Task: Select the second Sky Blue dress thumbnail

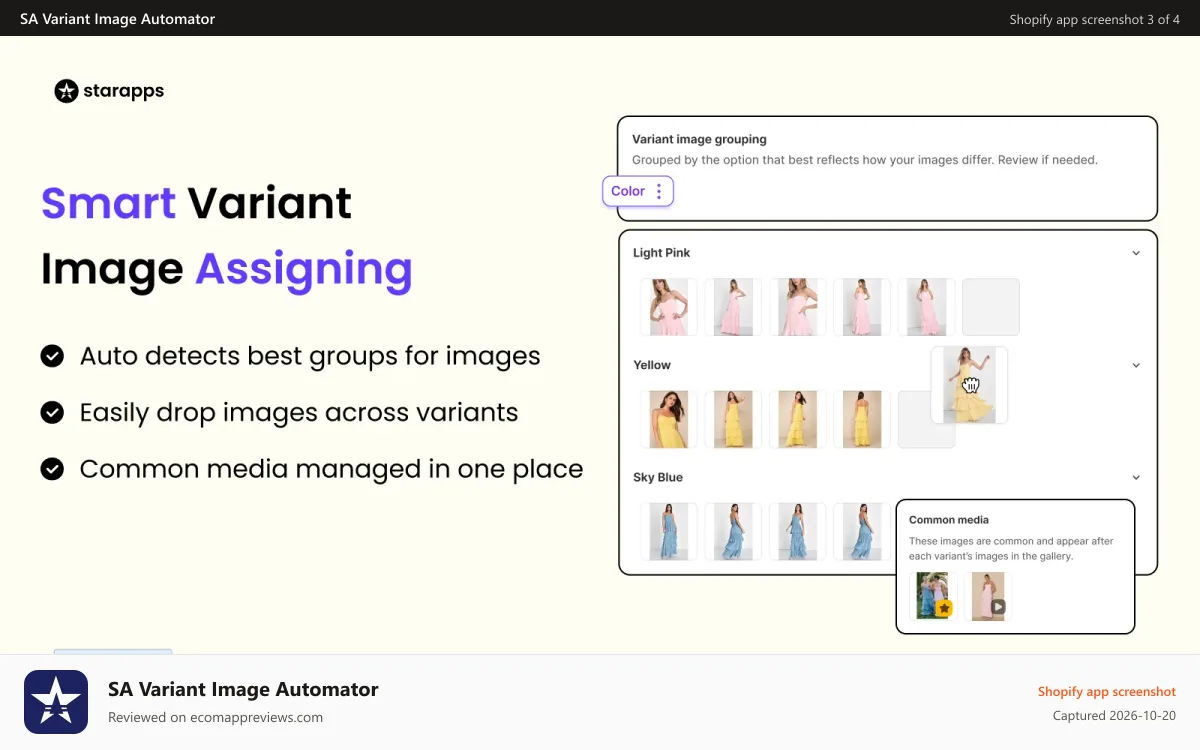Action: click(733, 531)
